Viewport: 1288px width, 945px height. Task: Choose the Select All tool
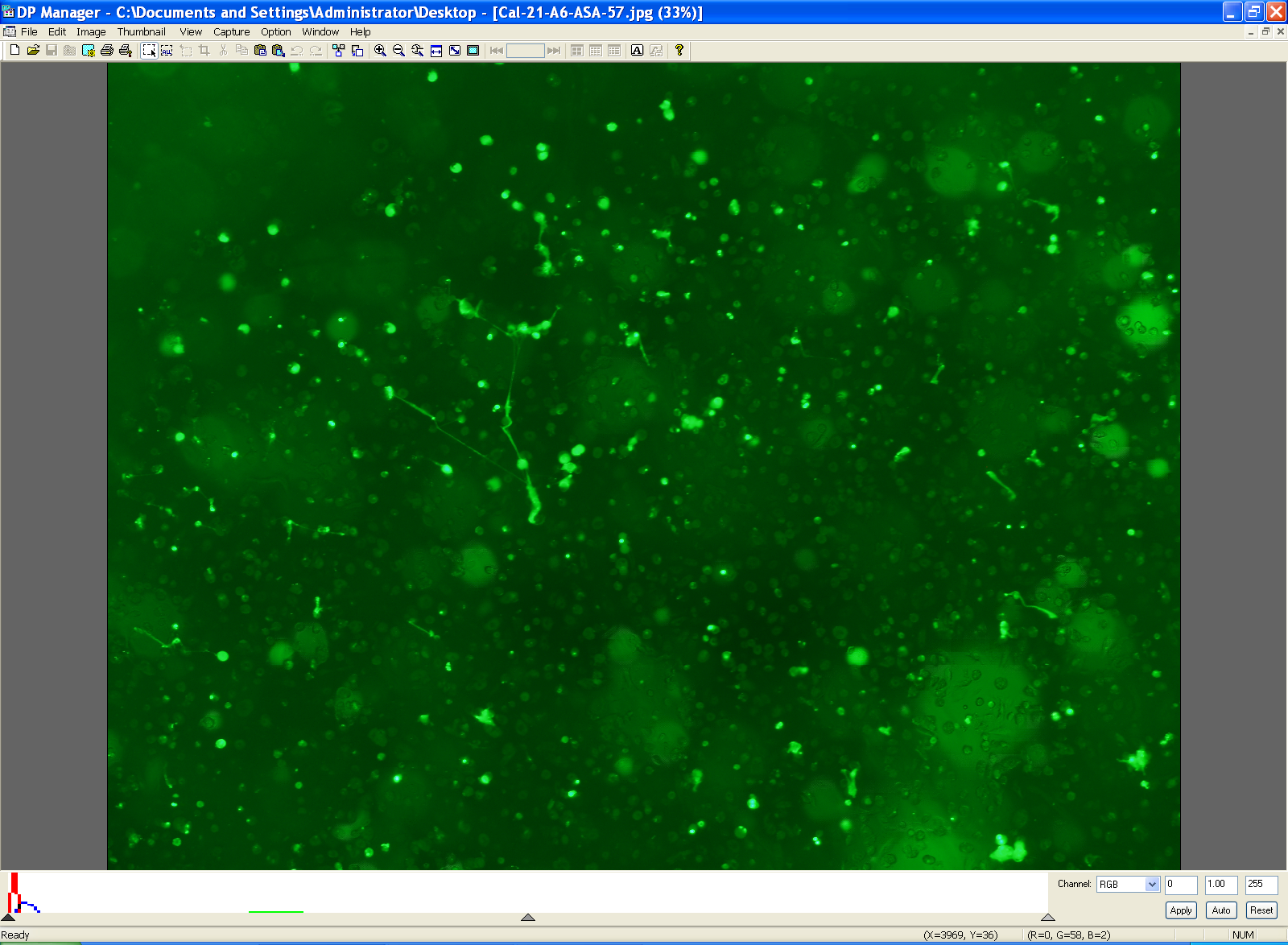(167, 50)
